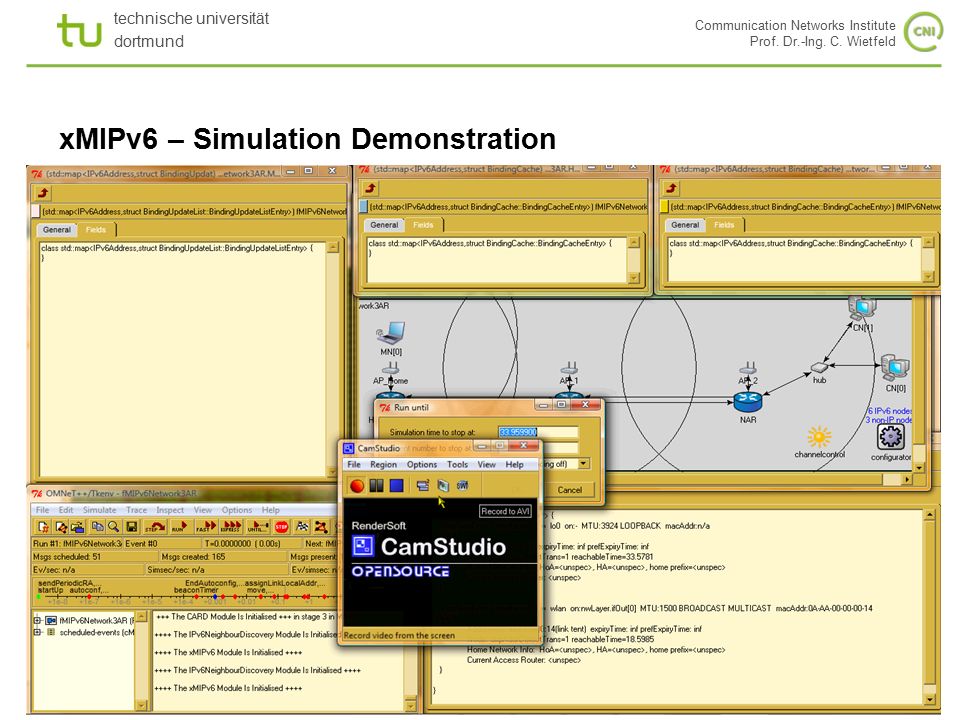
Task: Switch to Fields tab in middle BindingCache inspector
Action: tap(423, 225)
